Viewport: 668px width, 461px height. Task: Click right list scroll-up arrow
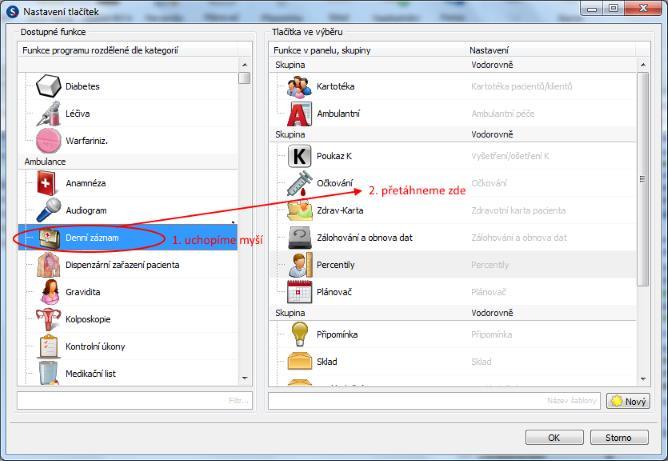click(x=643, y=65)
